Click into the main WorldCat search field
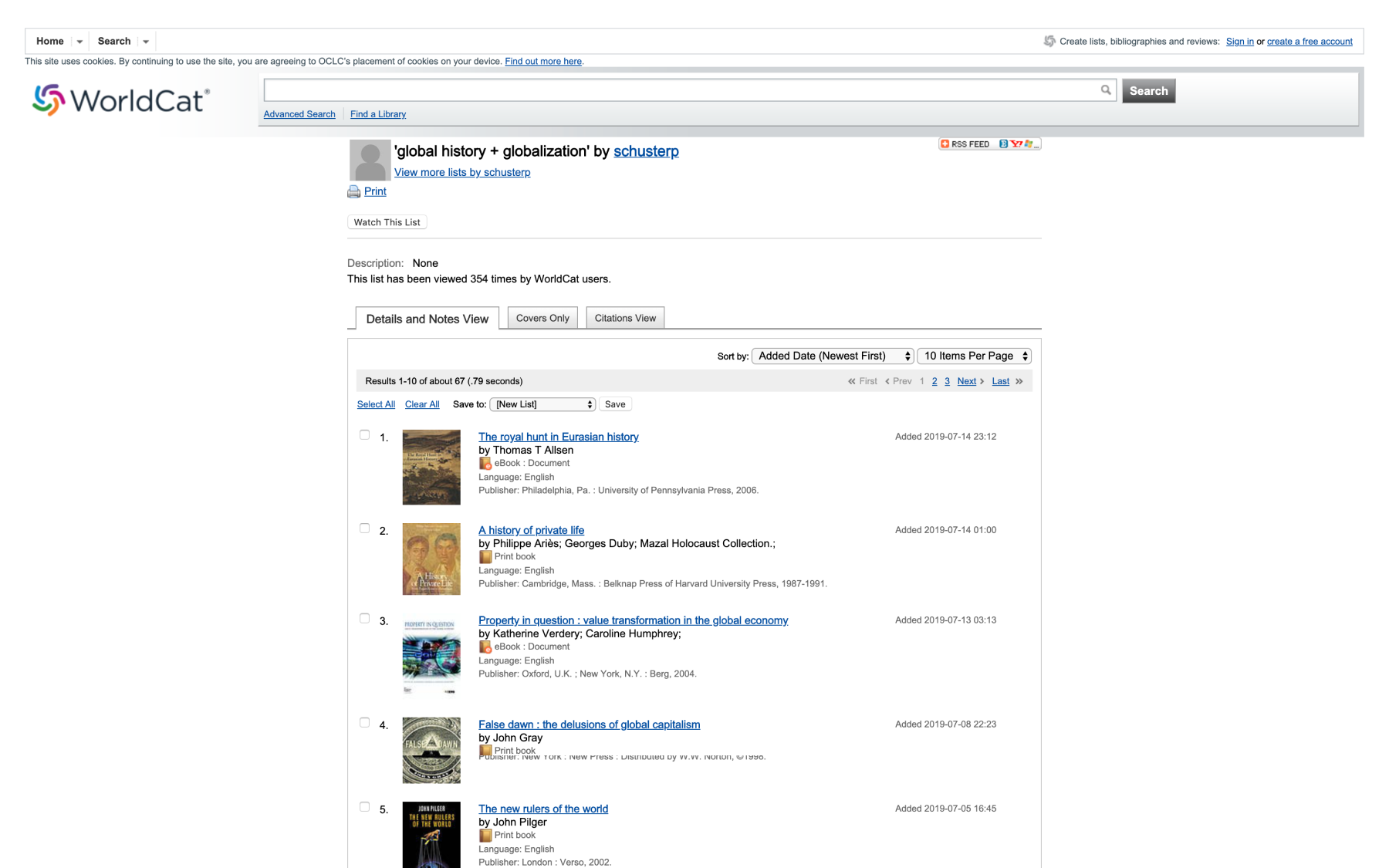The image size is (1389, 868). pos(679,90)
